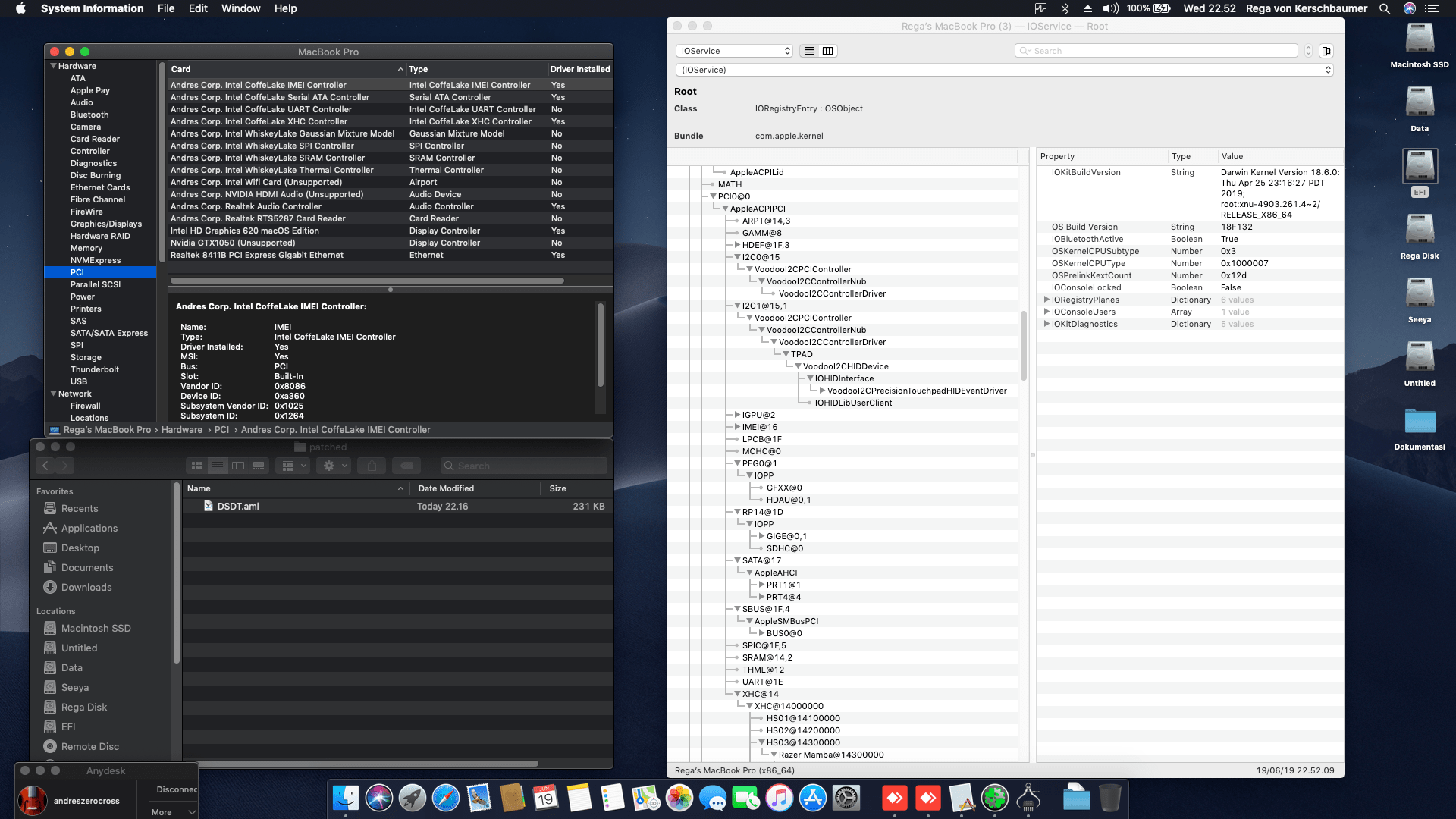The height and width of the screenshot is (819, 1456).
Task: Collapse the XHC@14 tree node
Action: click(736, 693)
